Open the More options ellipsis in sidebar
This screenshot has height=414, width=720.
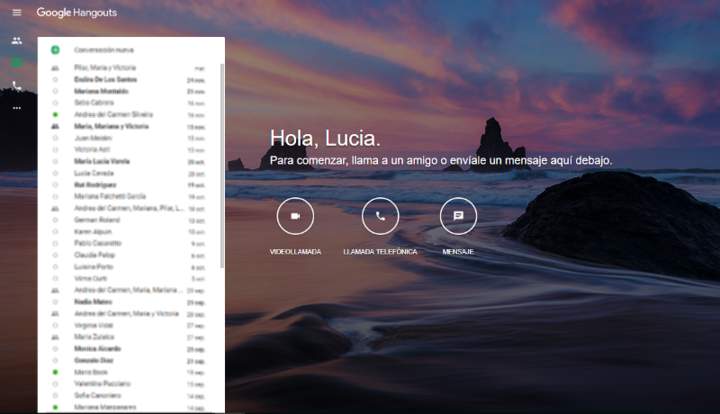tap(16, 107)
